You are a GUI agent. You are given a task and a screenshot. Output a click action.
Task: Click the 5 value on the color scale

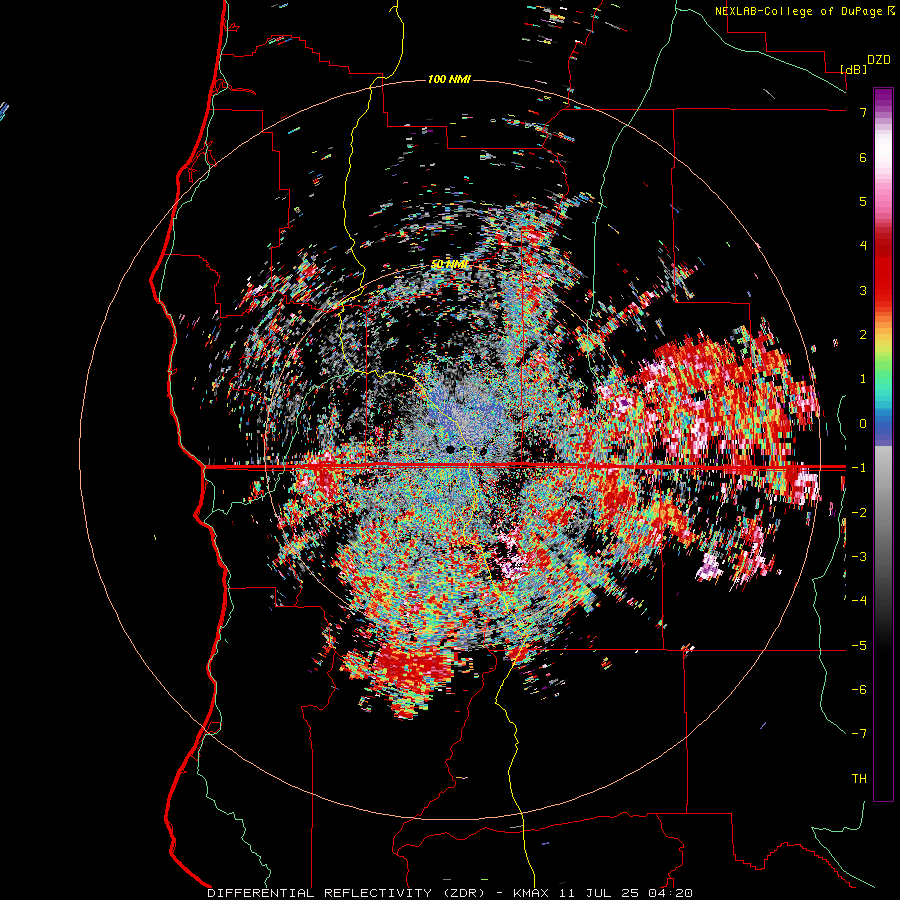pos(863,201)
